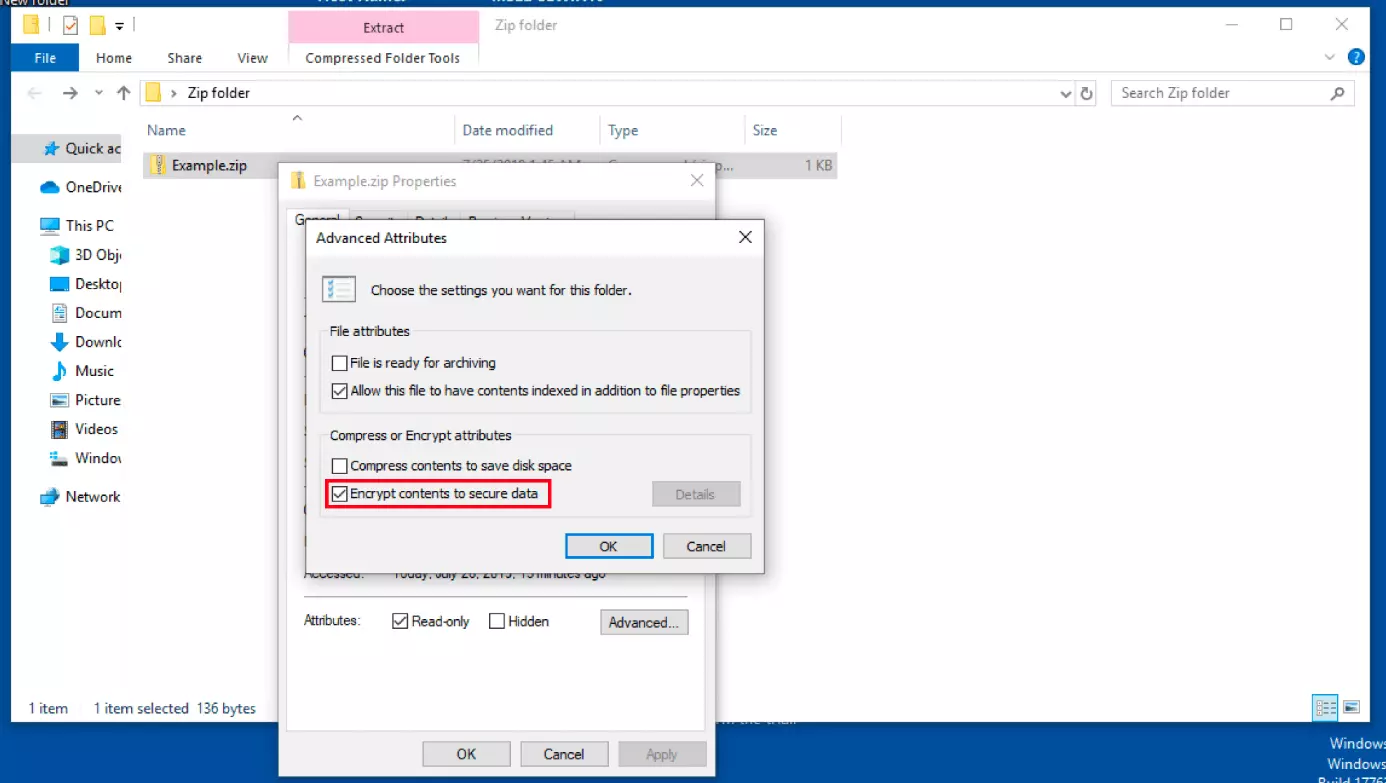Switch to the Home ribbon tab

point(114,58)
